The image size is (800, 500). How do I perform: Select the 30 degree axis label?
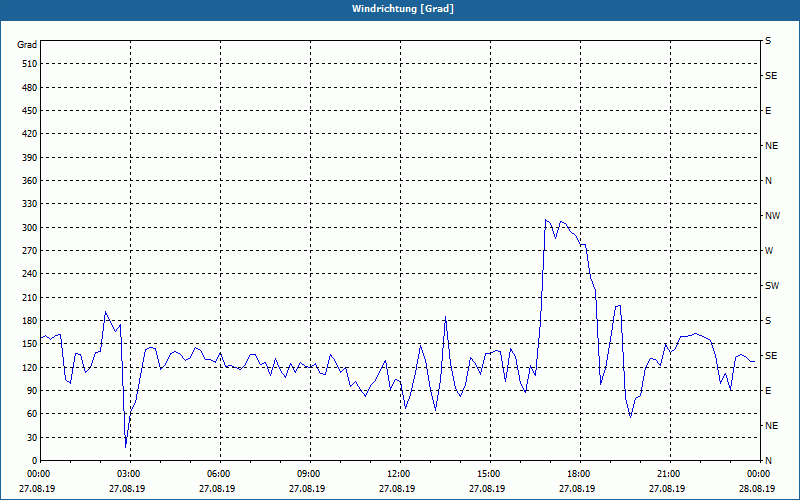pos(32,437)
